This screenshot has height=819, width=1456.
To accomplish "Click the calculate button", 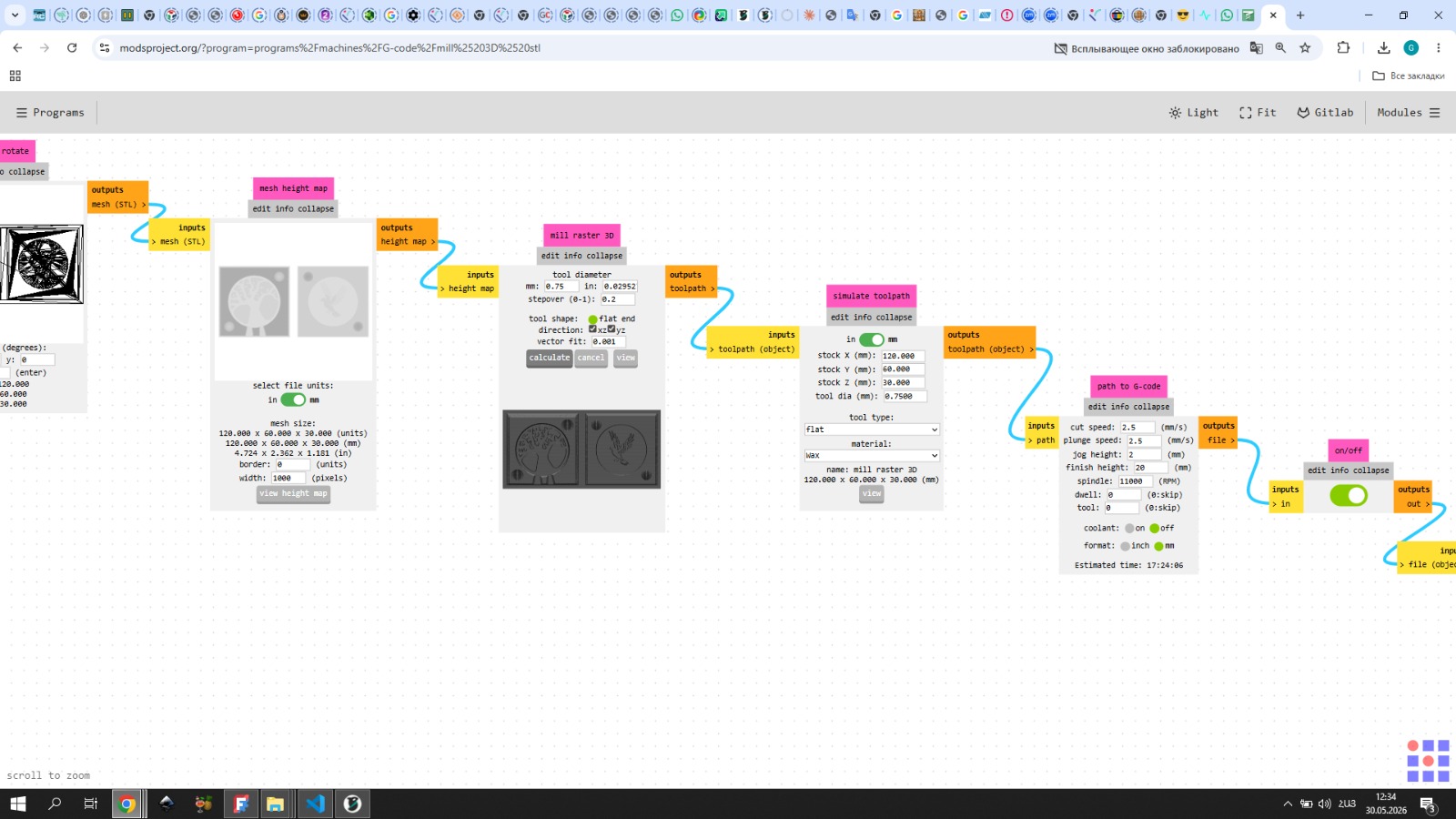I will point(550,358).
